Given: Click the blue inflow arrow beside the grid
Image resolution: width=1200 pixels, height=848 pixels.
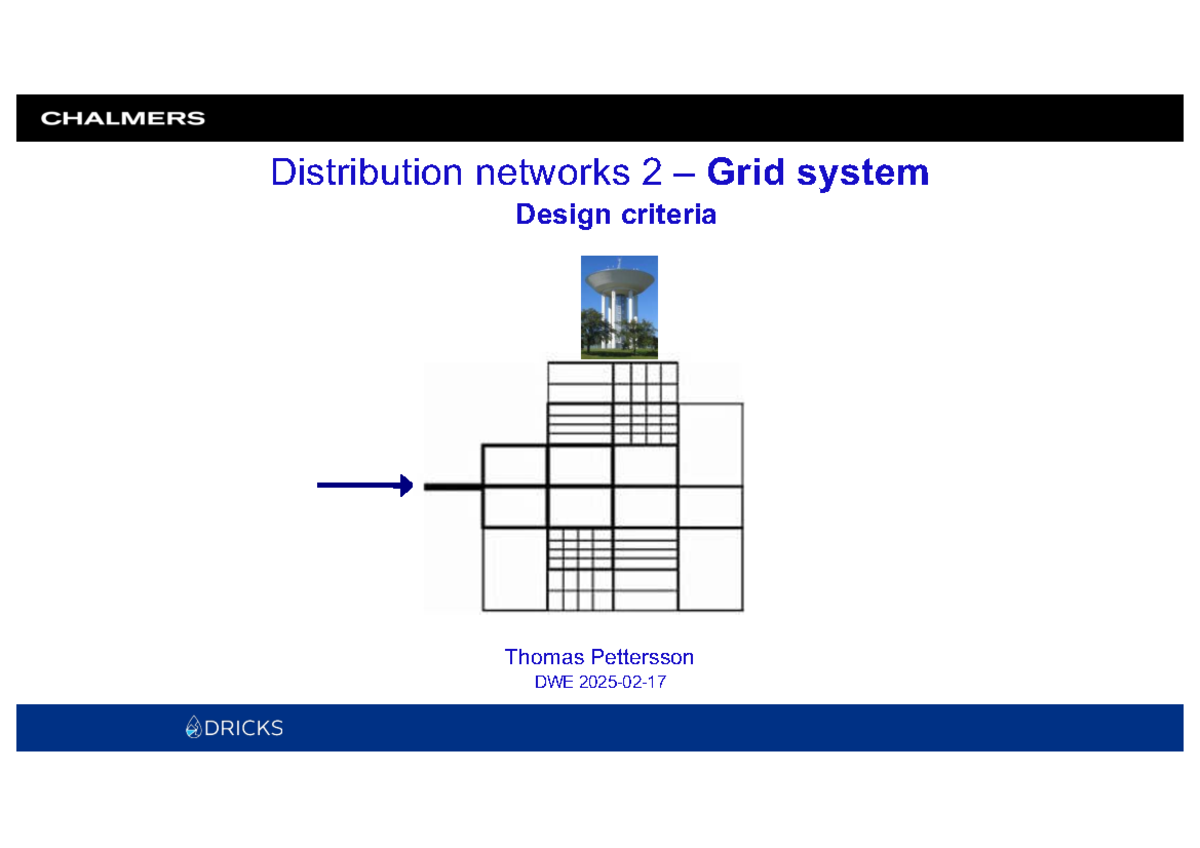Looking at the screenshot, I should (x=365, y=486).
